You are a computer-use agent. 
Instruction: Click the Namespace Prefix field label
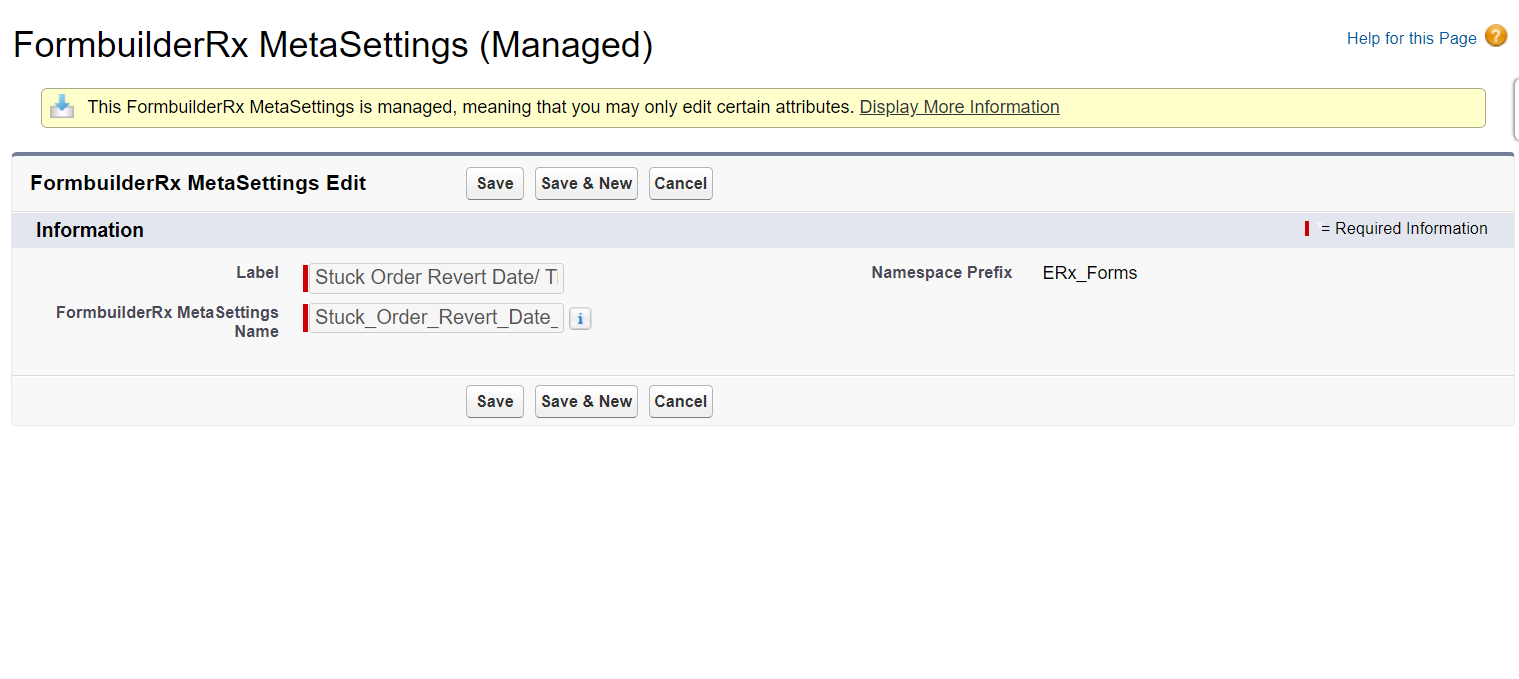pos(941,273)
